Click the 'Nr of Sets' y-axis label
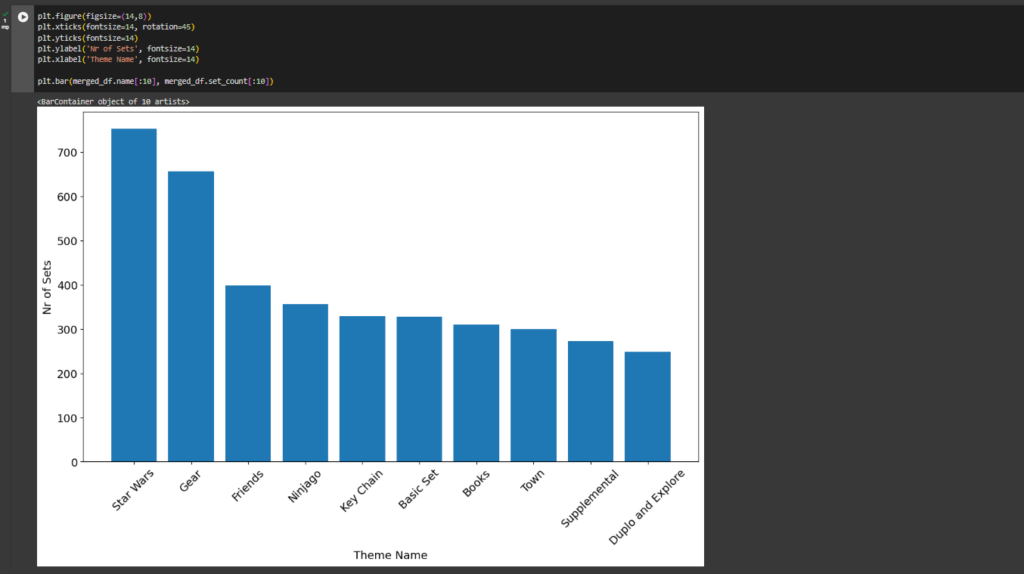 (x=47, y=285)
